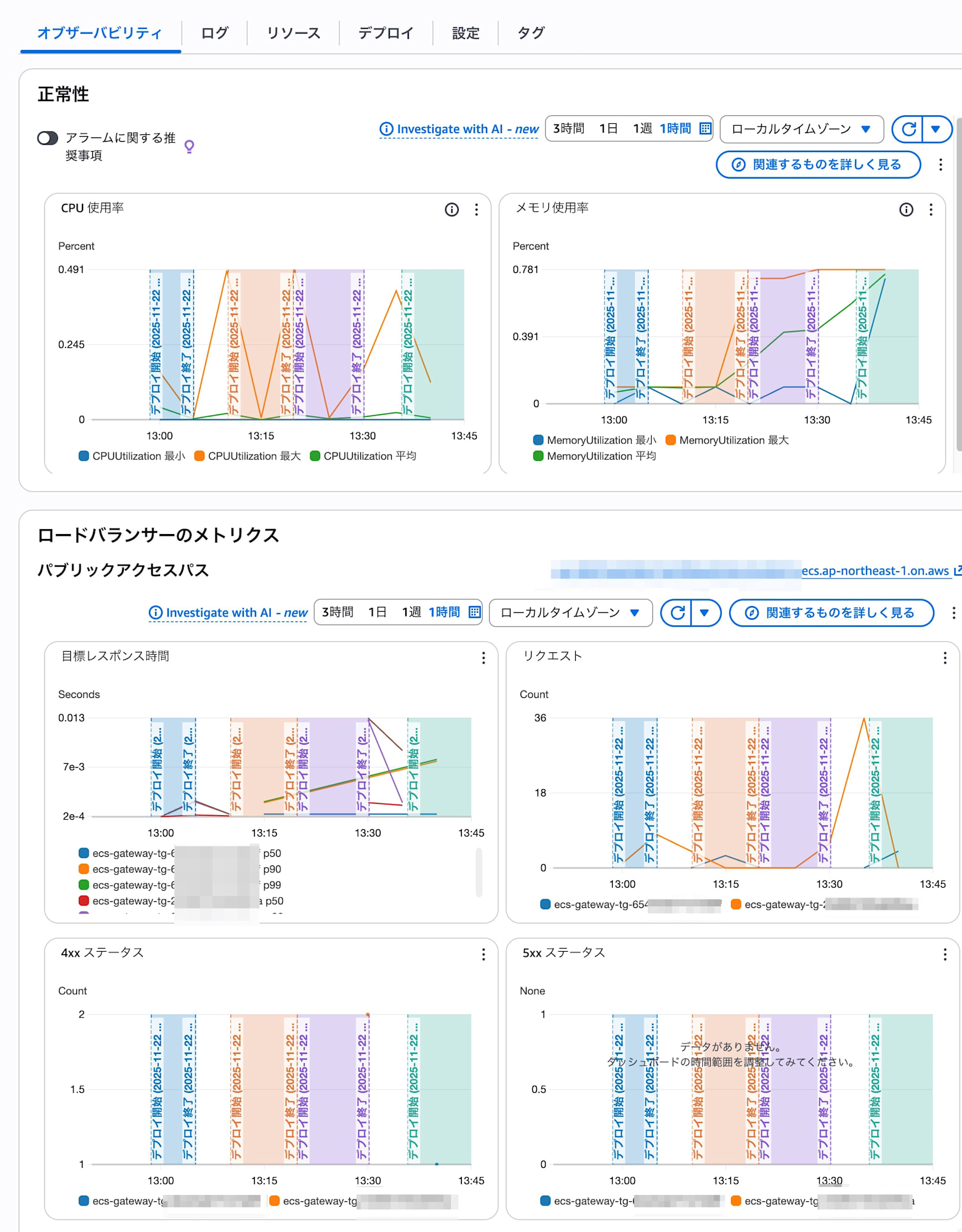
Task: Open custom time range calendar in 正常性
Action: pos(706,129)
